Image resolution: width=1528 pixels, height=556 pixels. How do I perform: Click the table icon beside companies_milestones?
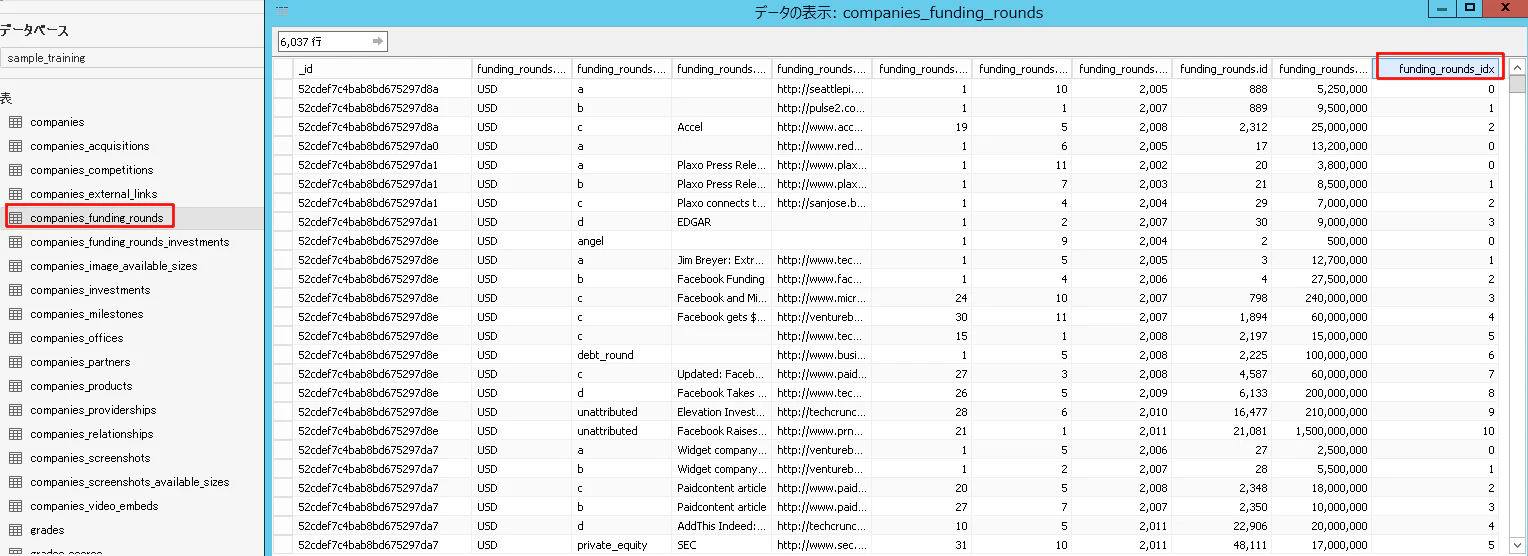pyautogui.click(x=15, y=314)
